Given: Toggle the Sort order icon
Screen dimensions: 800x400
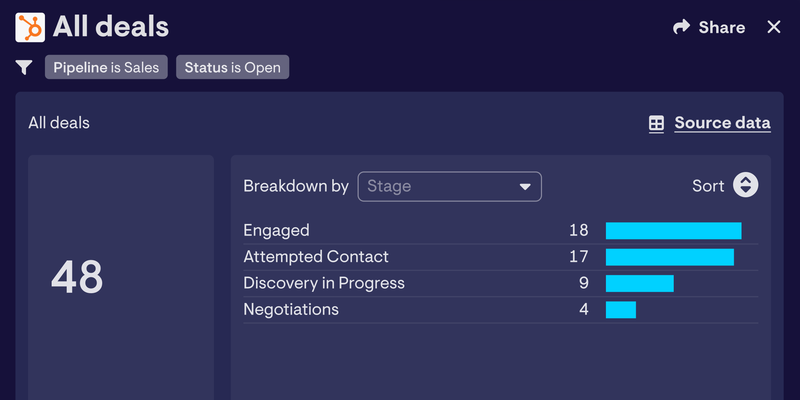Looking at the screenshot, I should tap(745, 185).
